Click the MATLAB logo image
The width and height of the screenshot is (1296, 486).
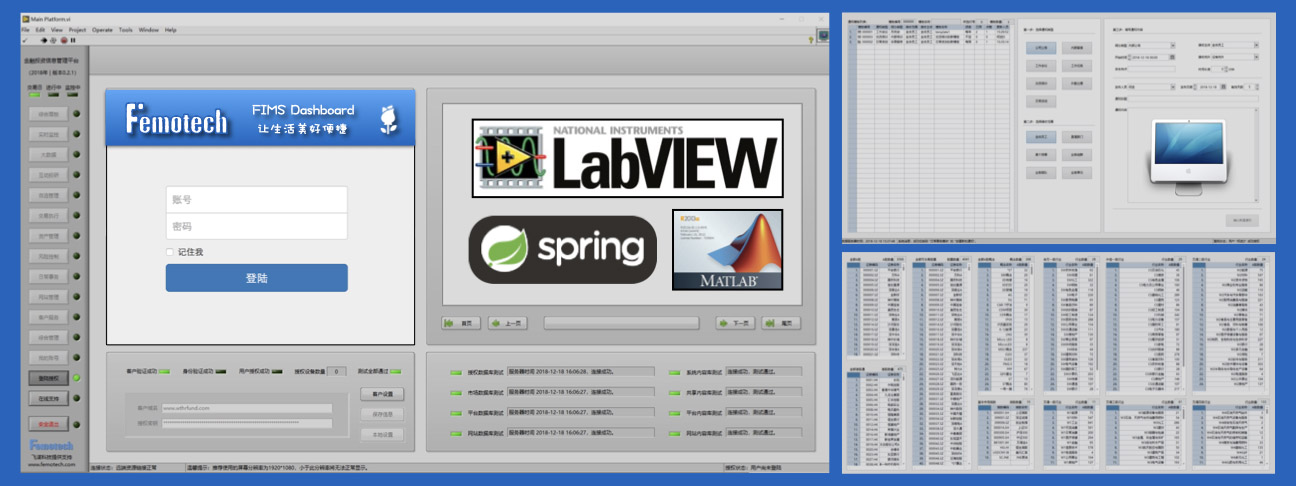[x=727, y=250]
